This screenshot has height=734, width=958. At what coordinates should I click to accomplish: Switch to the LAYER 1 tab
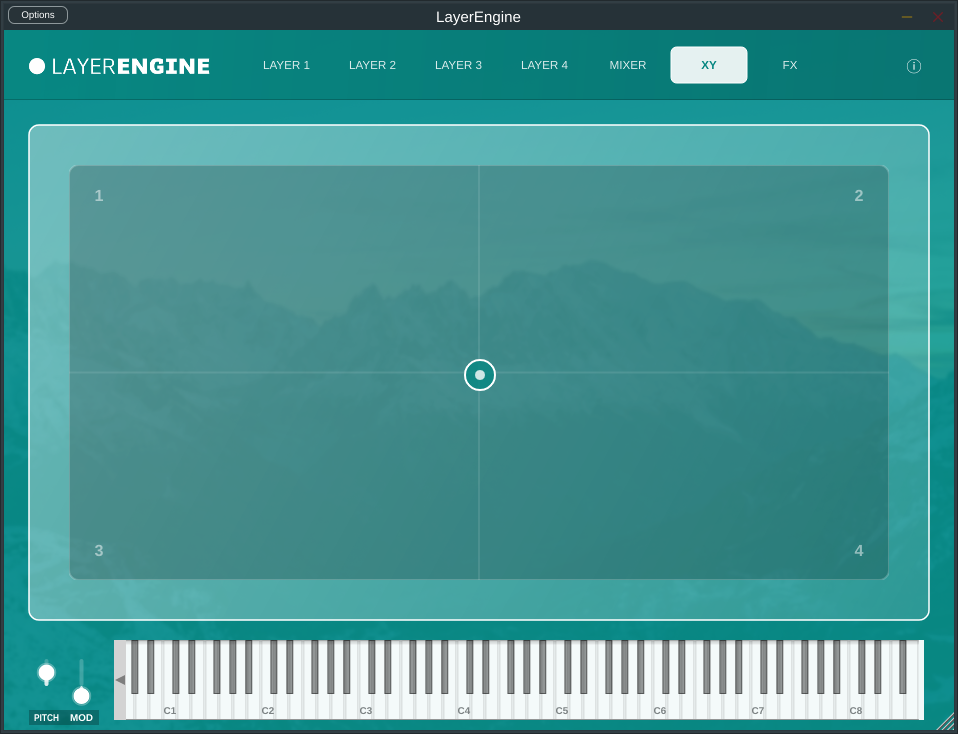(x=286, y=65)
